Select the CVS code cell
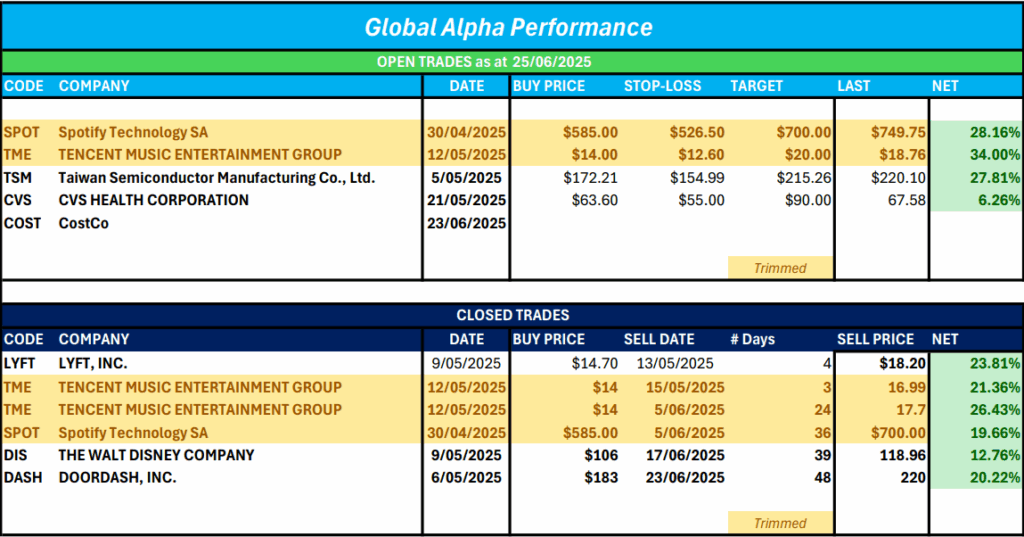 coord(18,200)
